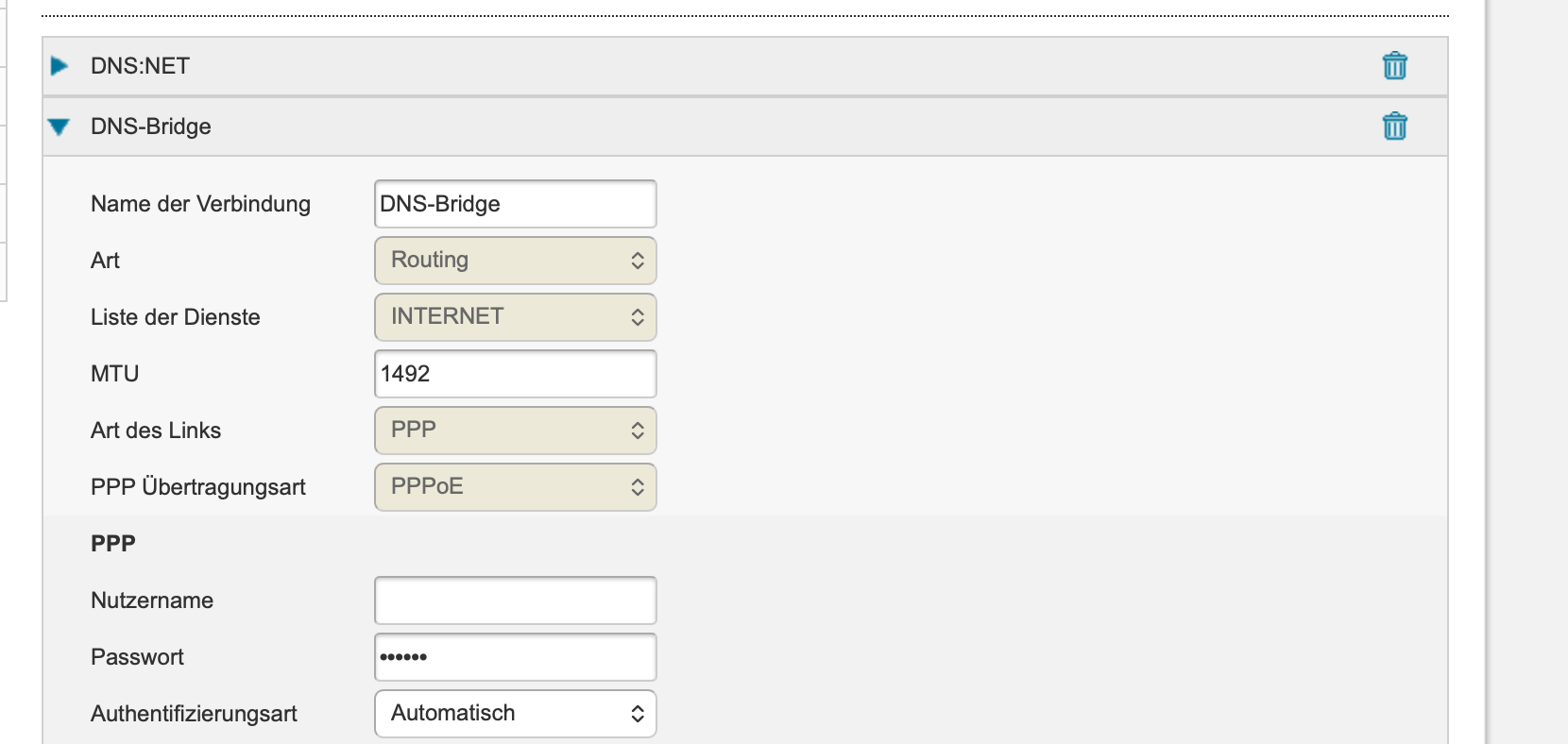1568x744 pixels.
Task: Click the Passwort input field
Action: coord(515,657)
